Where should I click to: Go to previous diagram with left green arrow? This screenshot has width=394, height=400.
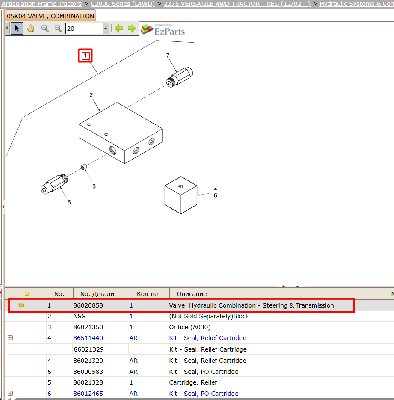(x=119, y=28)
